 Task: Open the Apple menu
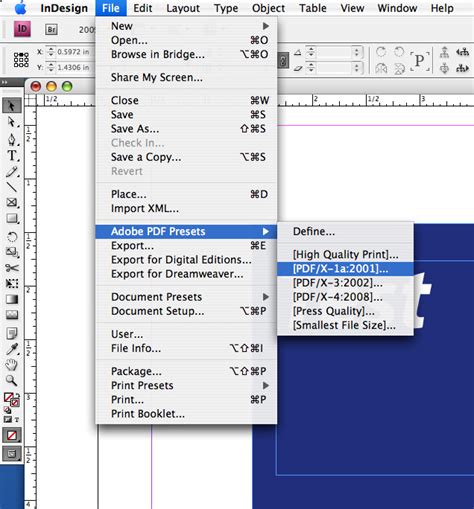click(x=21, y=8)
